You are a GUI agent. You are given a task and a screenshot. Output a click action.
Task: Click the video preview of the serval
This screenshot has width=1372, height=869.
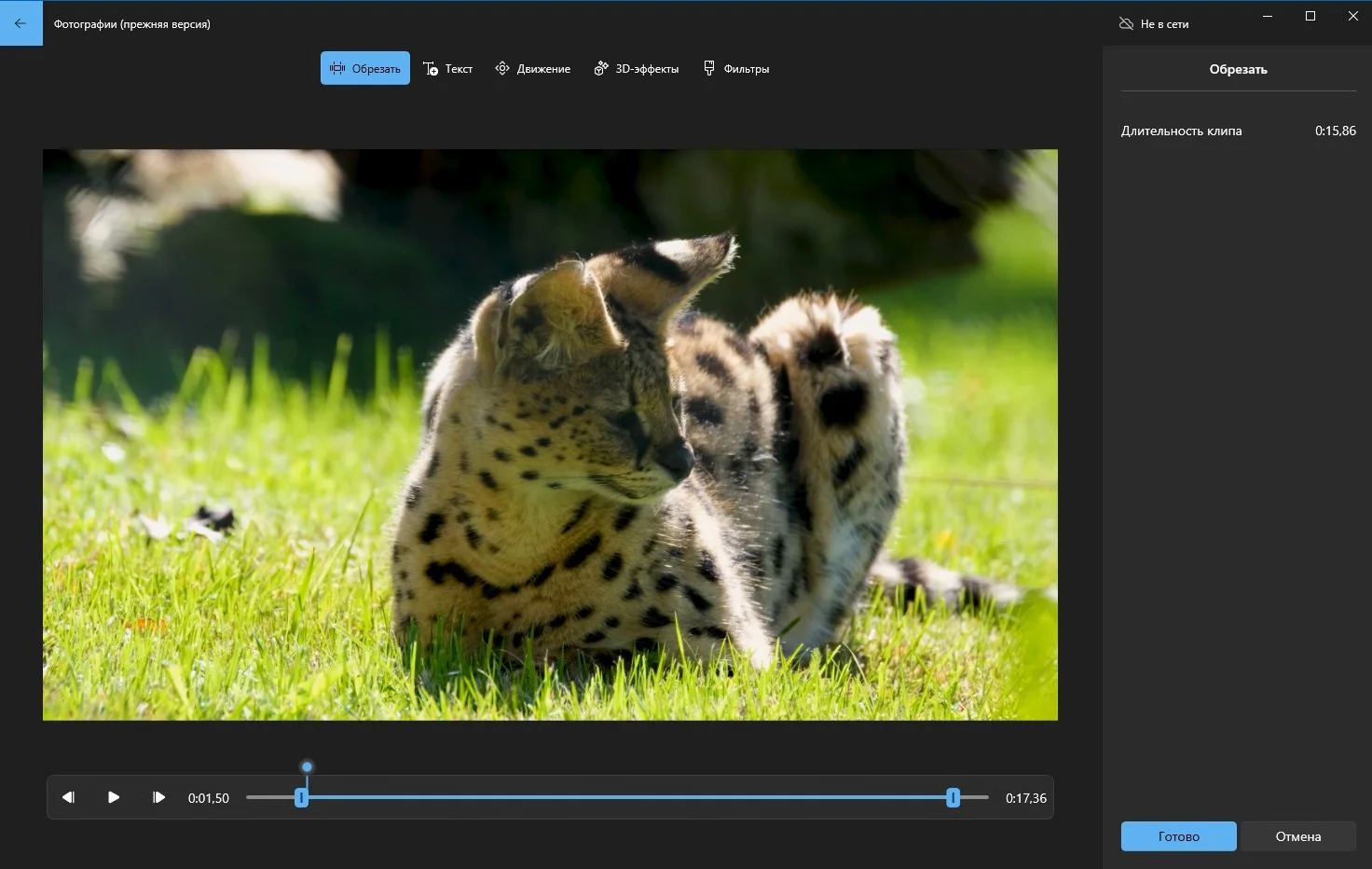point(550,434)
